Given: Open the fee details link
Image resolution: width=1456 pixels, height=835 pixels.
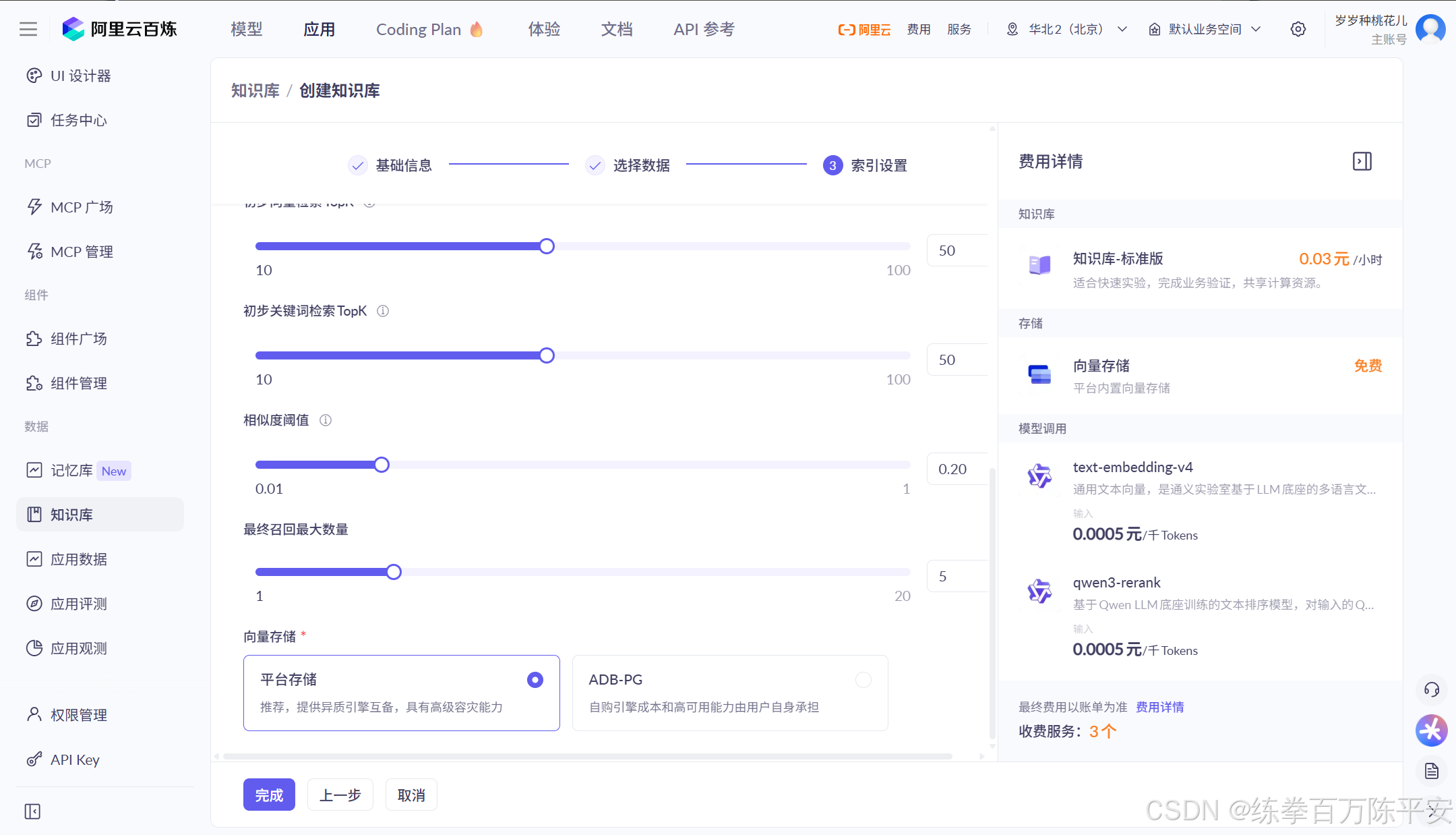Looking at the screenshot, I should [x=1159, y=707].
